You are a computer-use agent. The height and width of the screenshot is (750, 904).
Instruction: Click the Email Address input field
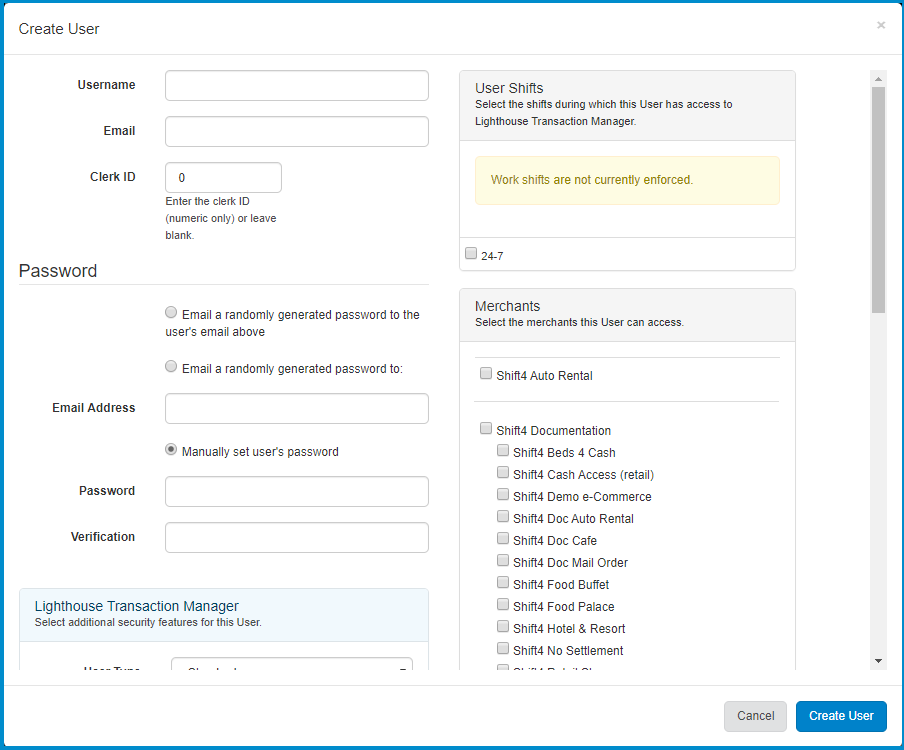coord(296,408)
